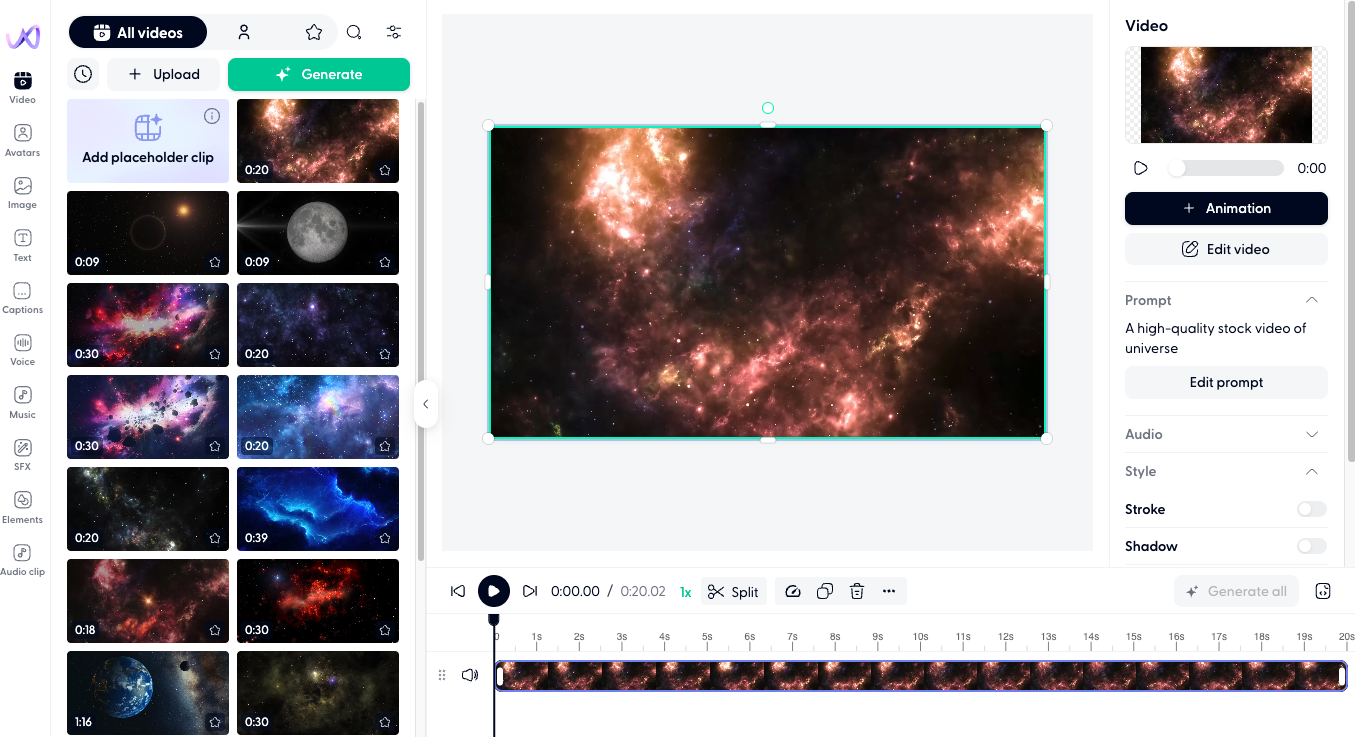Open the Captions panel
This screenshot has height=737, width=1355.
22,296
